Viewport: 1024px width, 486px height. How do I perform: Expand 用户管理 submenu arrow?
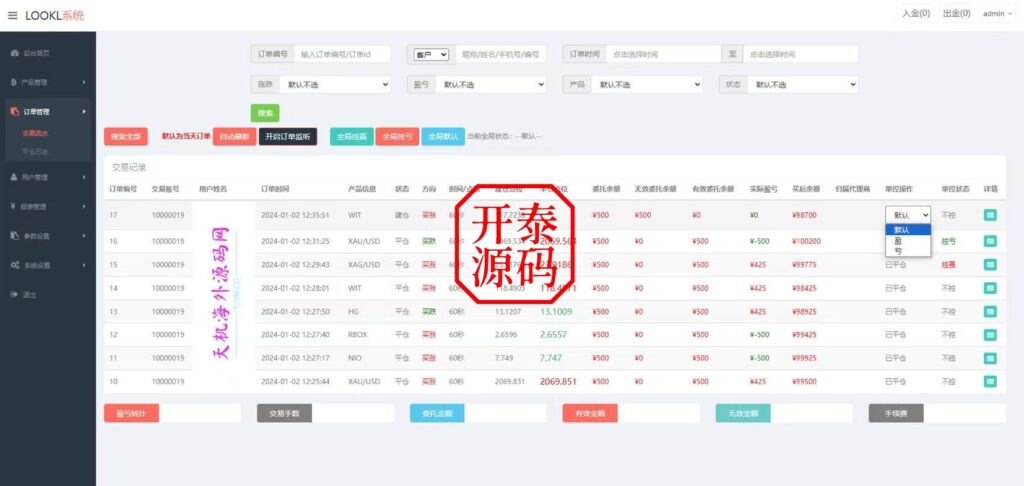point(84,177)
